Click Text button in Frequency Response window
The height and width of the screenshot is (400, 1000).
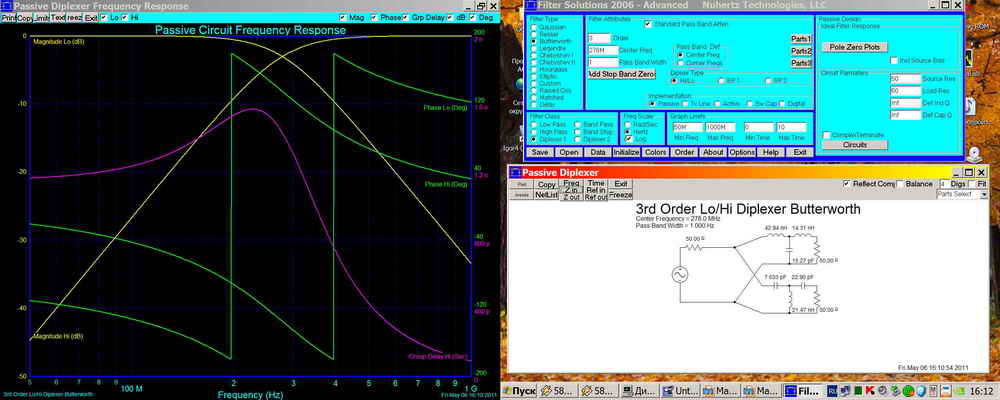(57, 18)
